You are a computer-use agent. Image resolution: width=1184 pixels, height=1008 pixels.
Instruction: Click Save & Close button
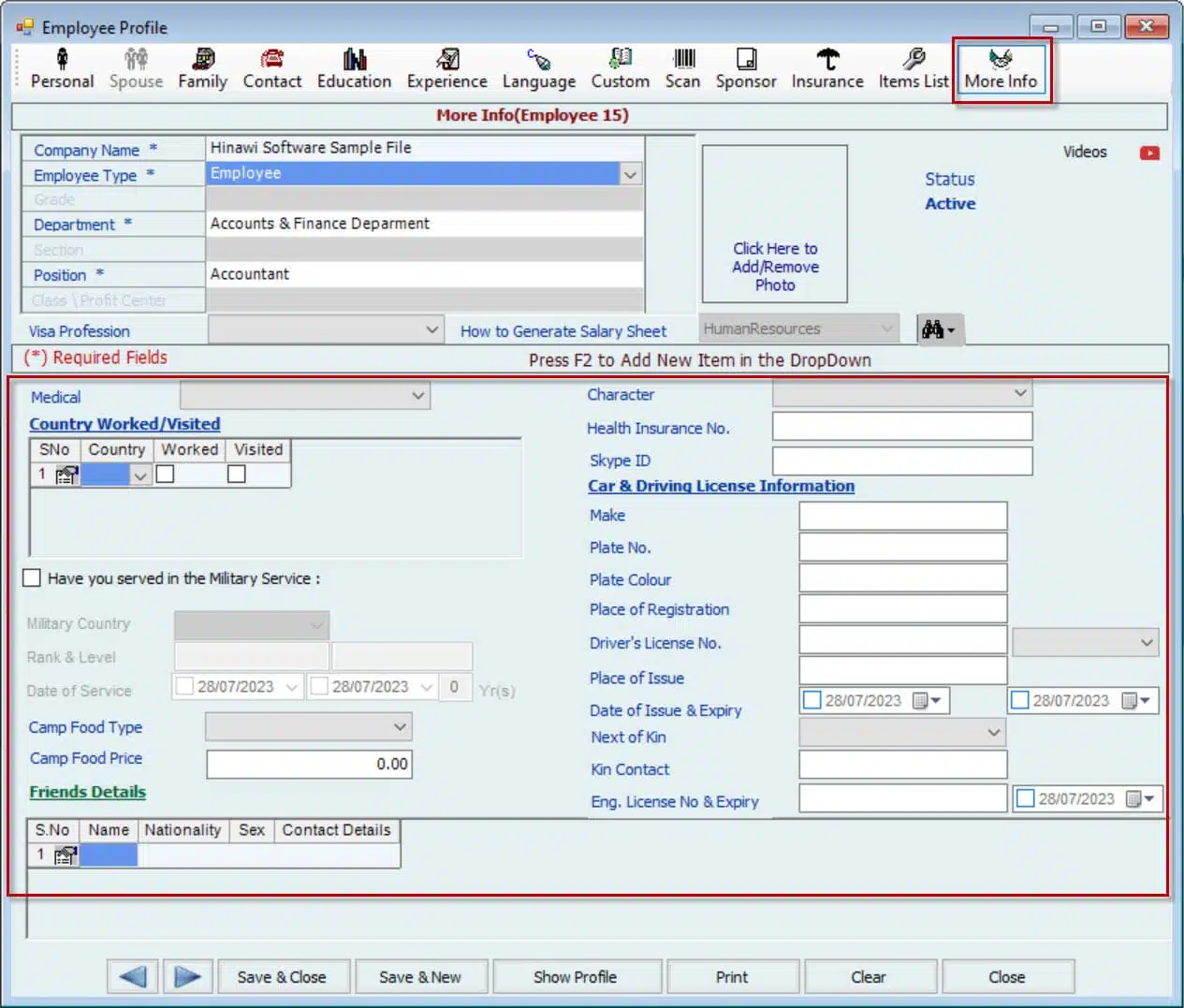tap(282, 976)
